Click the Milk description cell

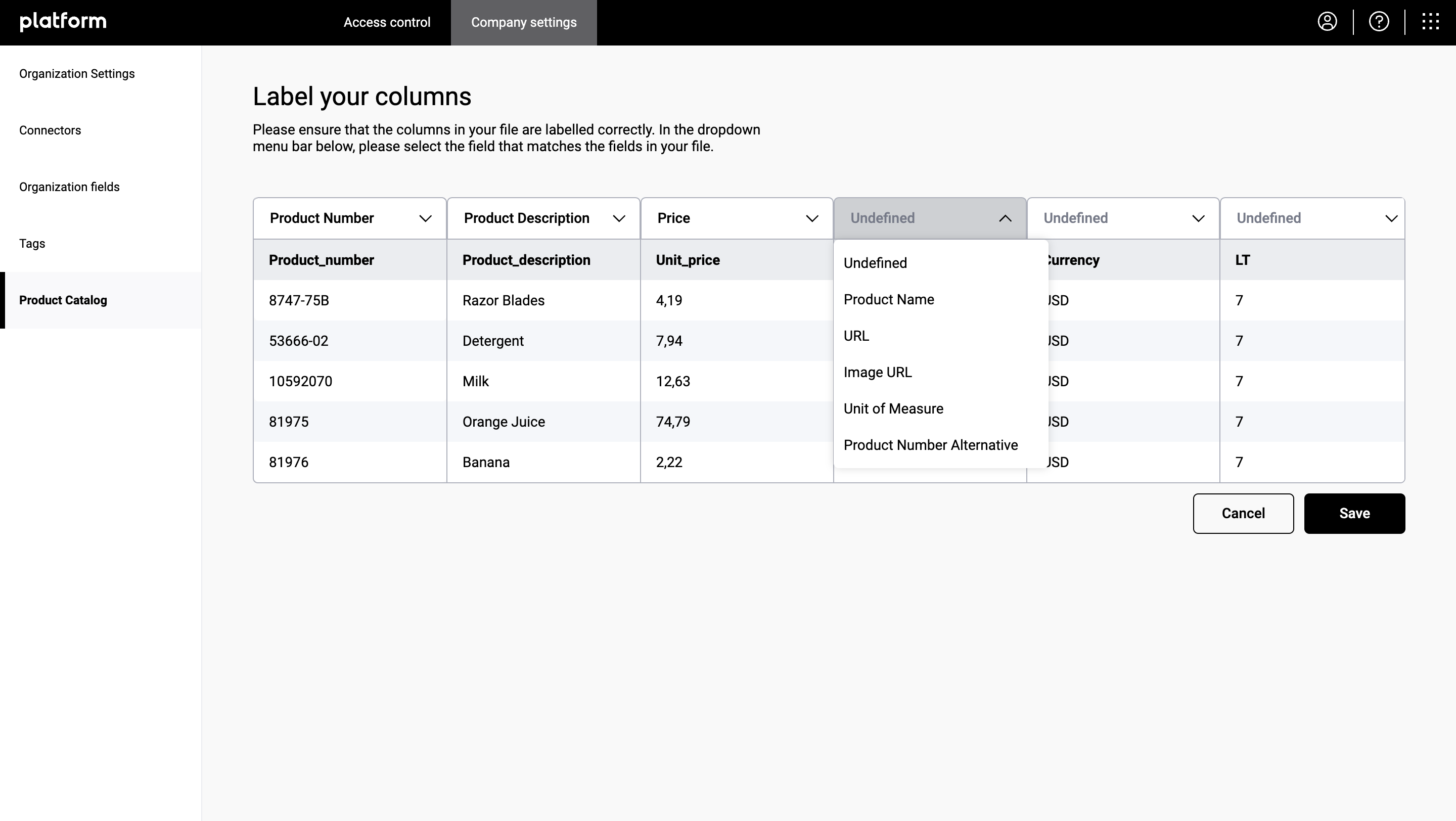pyautogui.click(x=543, y=381)
